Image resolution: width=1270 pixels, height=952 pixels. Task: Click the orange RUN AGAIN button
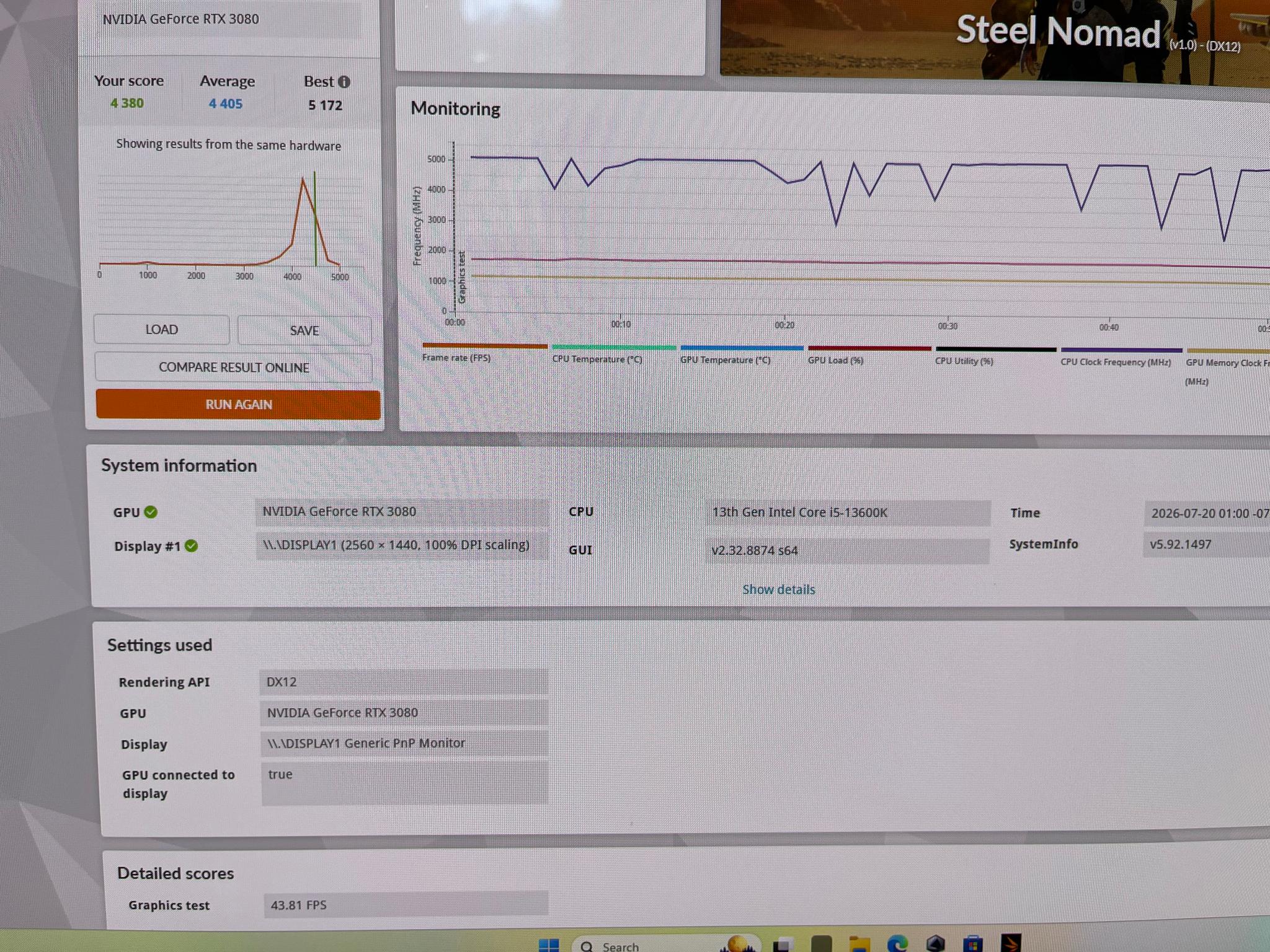(238, 405)
